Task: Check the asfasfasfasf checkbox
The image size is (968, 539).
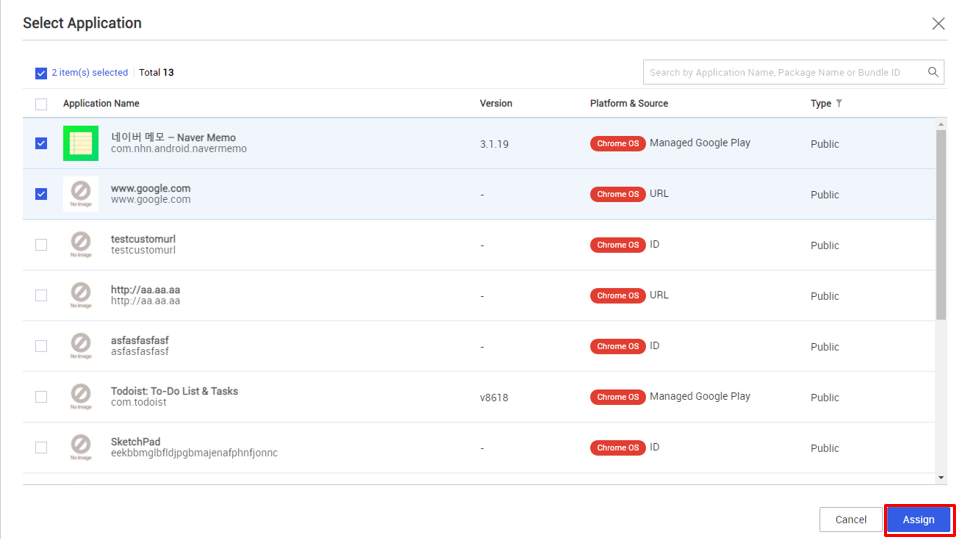Action: (x=41, y=346)
